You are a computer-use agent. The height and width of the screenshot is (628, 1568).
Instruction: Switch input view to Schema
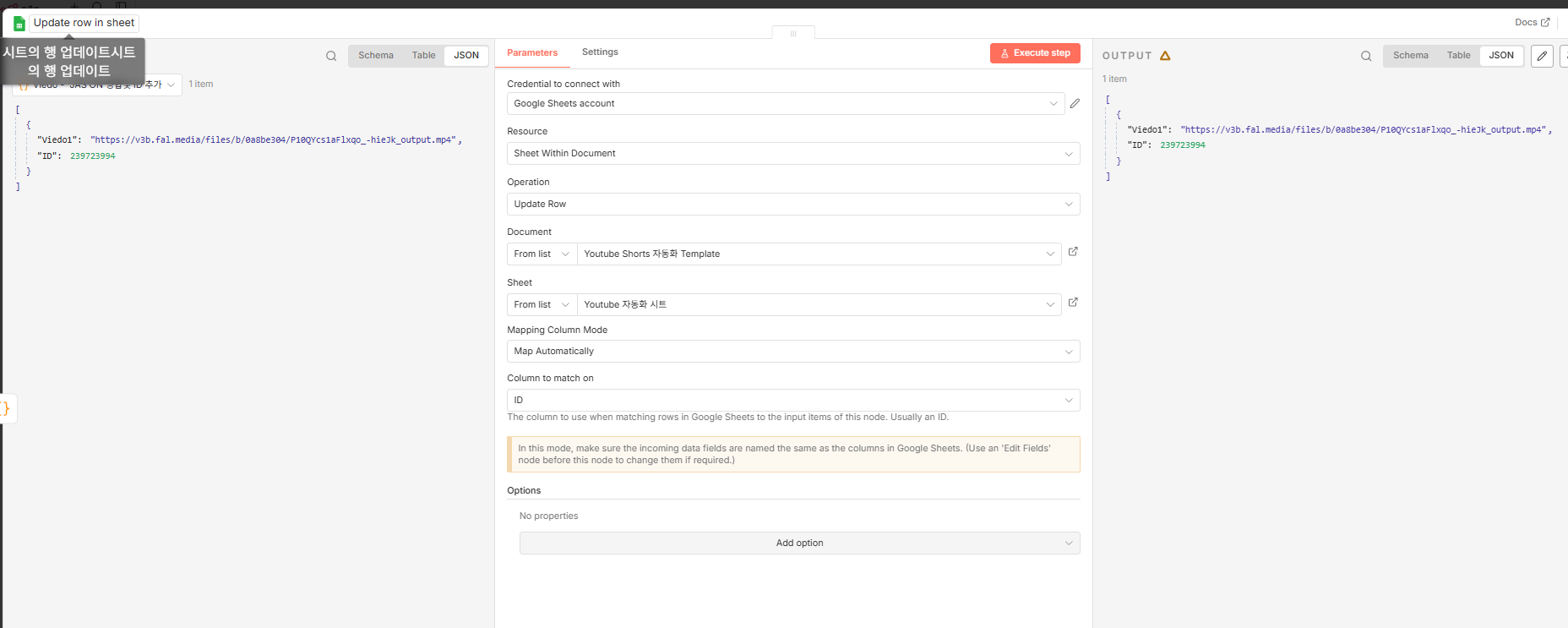click(376, 56)
